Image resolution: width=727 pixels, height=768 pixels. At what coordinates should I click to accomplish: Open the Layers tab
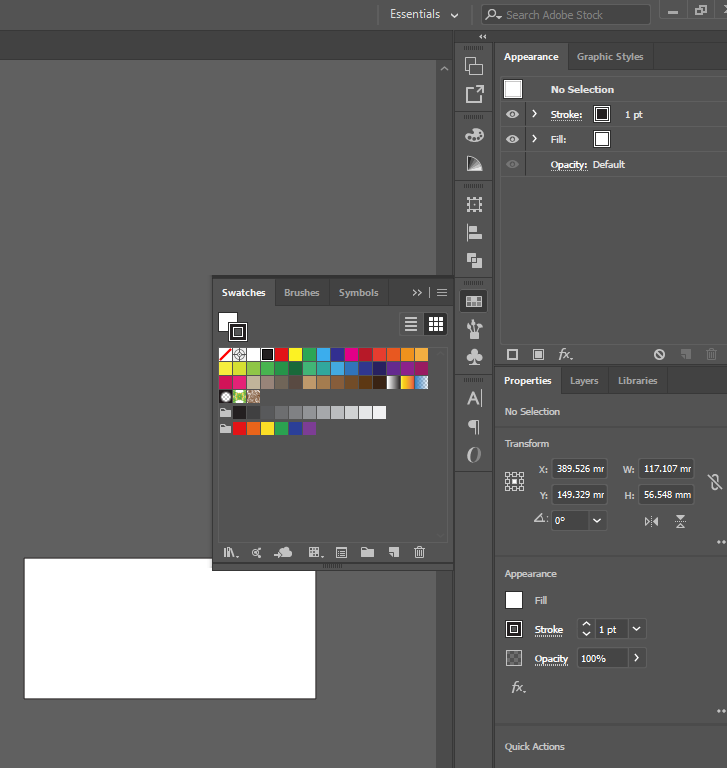click(x=584, y=381)
